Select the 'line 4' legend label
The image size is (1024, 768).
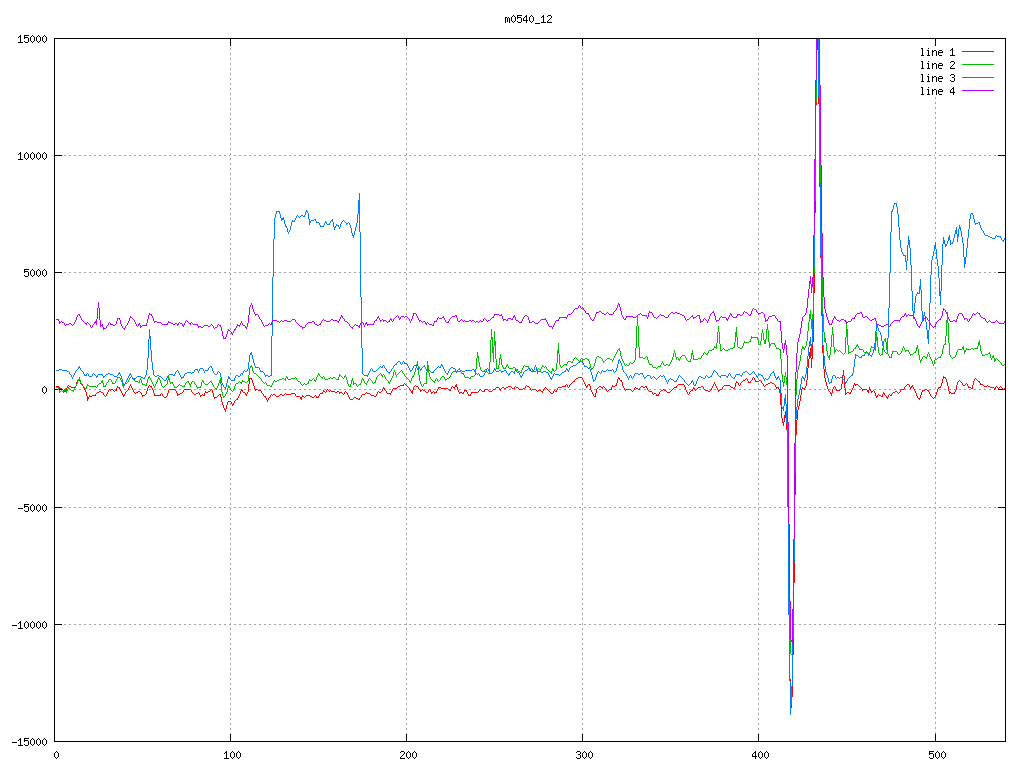[x=937, y=91]
